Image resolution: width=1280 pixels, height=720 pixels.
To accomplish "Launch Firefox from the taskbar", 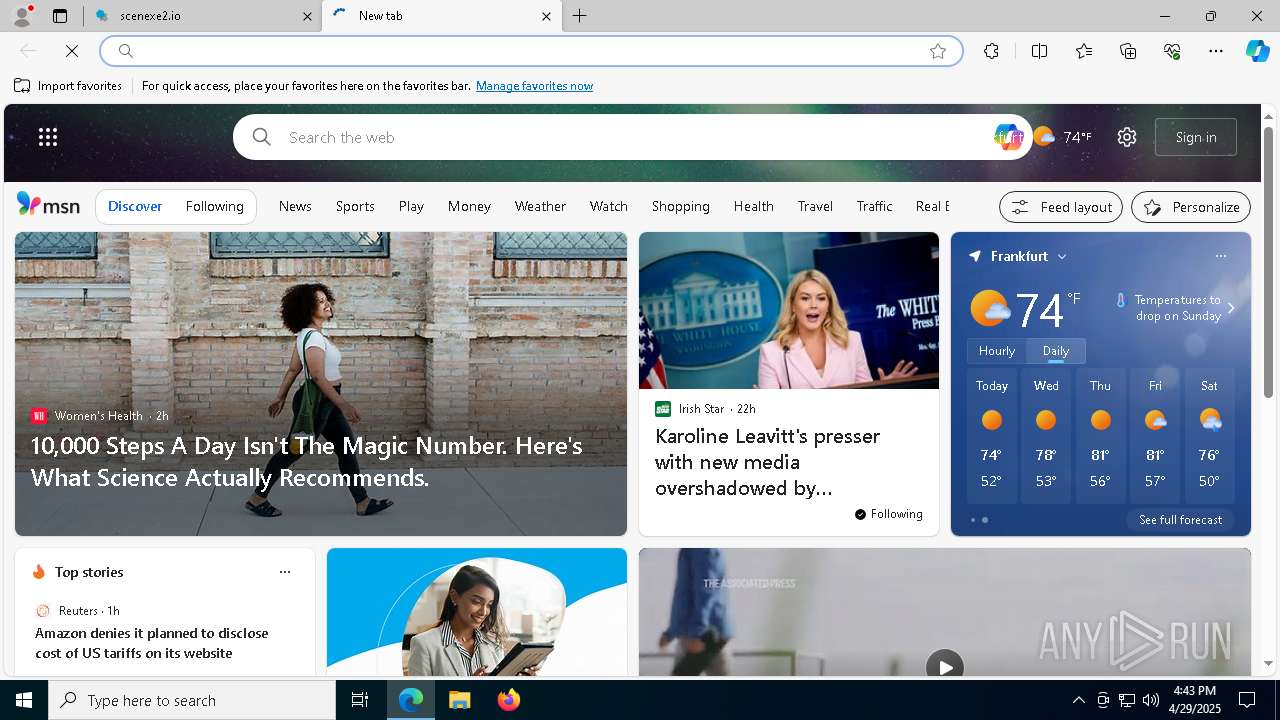I will 508,700.
